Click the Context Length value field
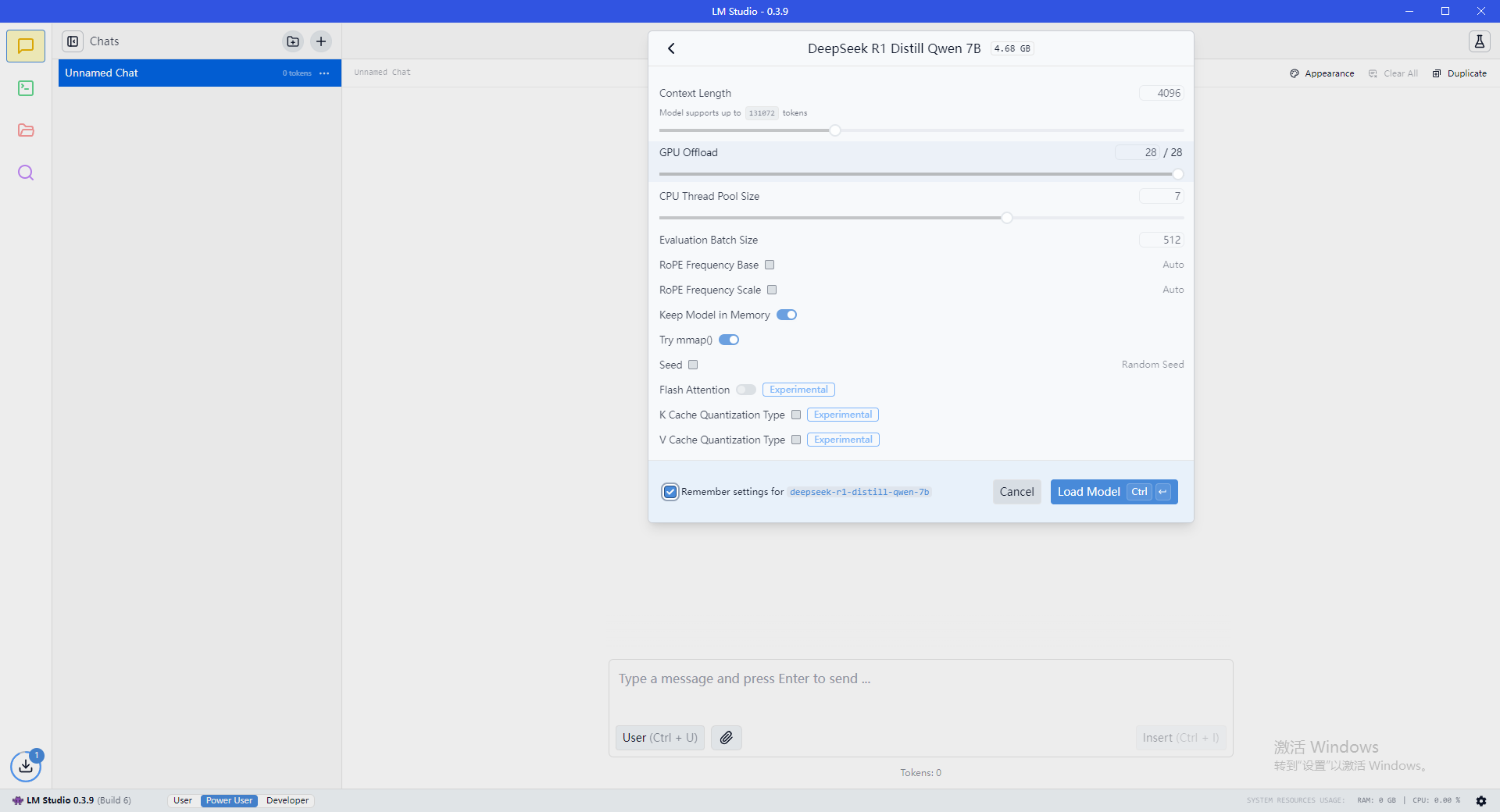This screenshot has width=1500, height=812. (1161, 93)
